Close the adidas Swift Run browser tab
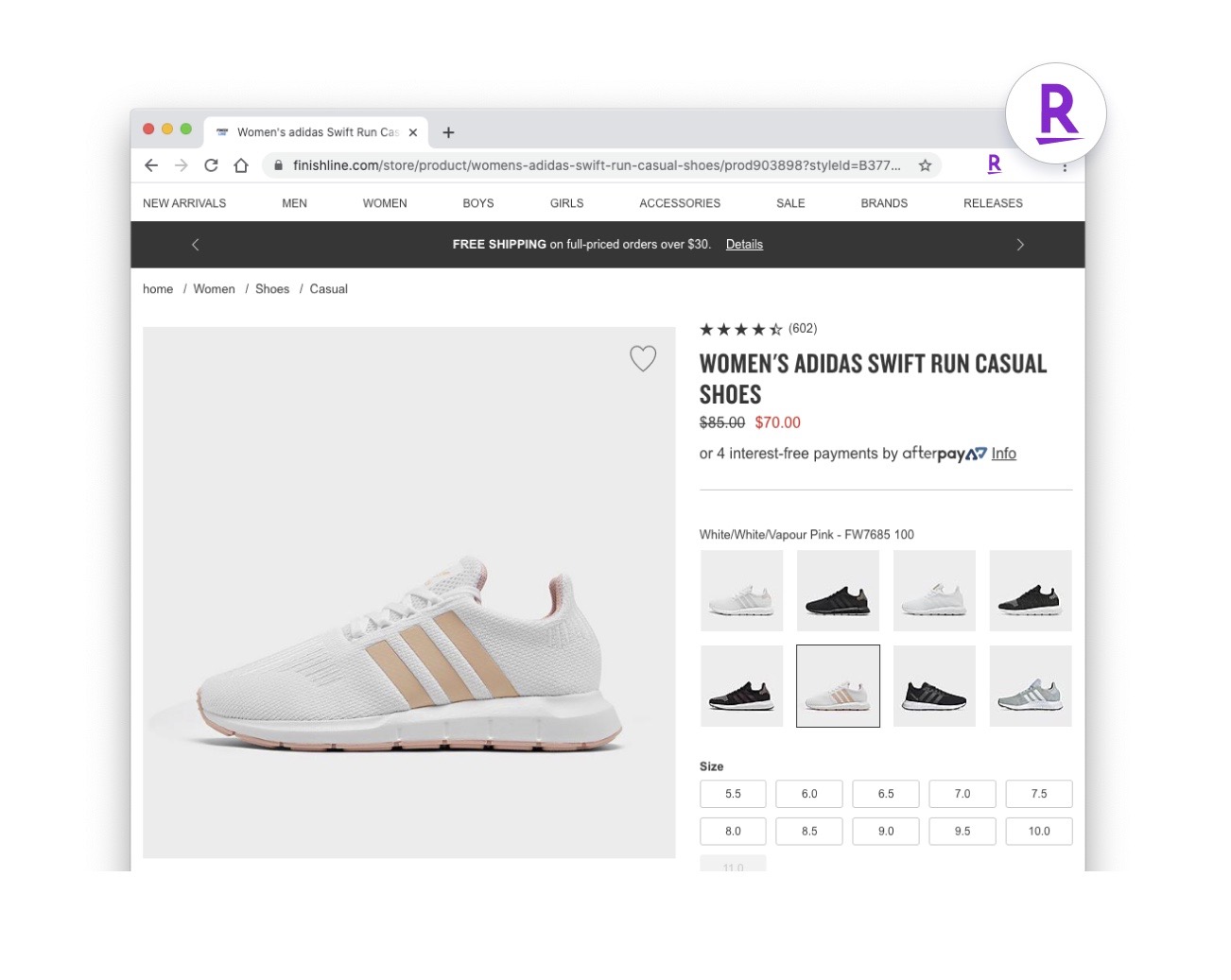The image size is (1231, 980). click(x=413, y=132)
